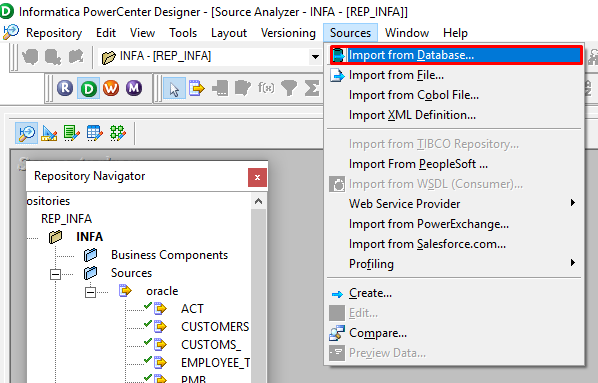
Task: Choose Import from Salesforce.com
Action: tap(454, 244)
